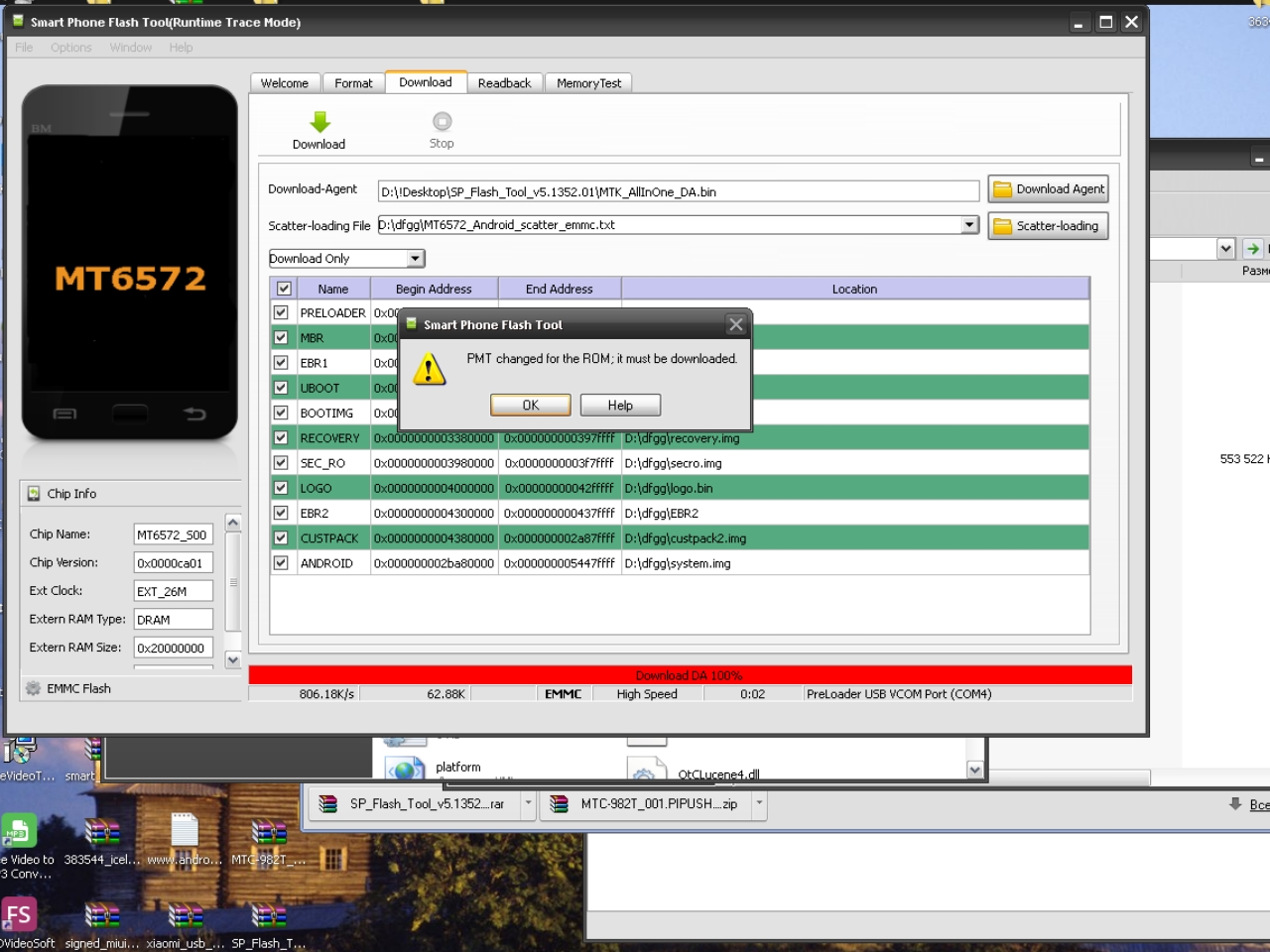Toggle the ANDROID partition checkbox

pos(281,562)
